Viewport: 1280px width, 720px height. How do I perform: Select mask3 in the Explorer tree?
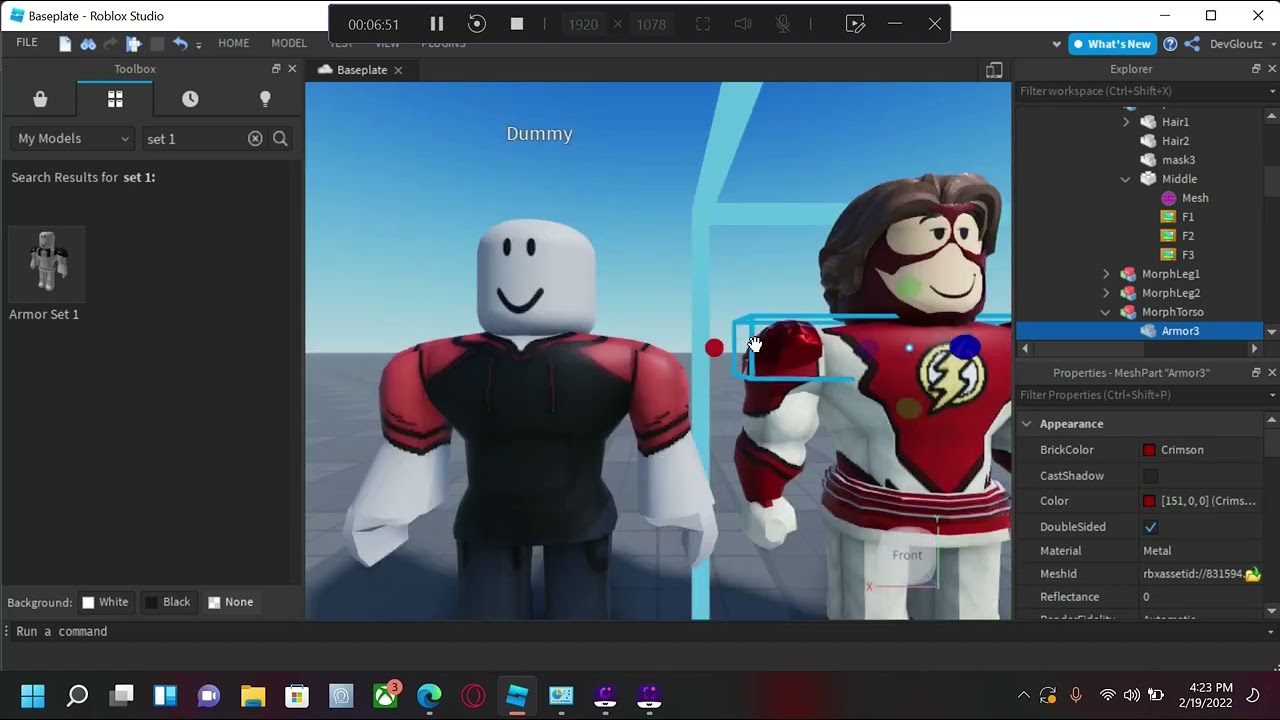[x=1178, y=160]
